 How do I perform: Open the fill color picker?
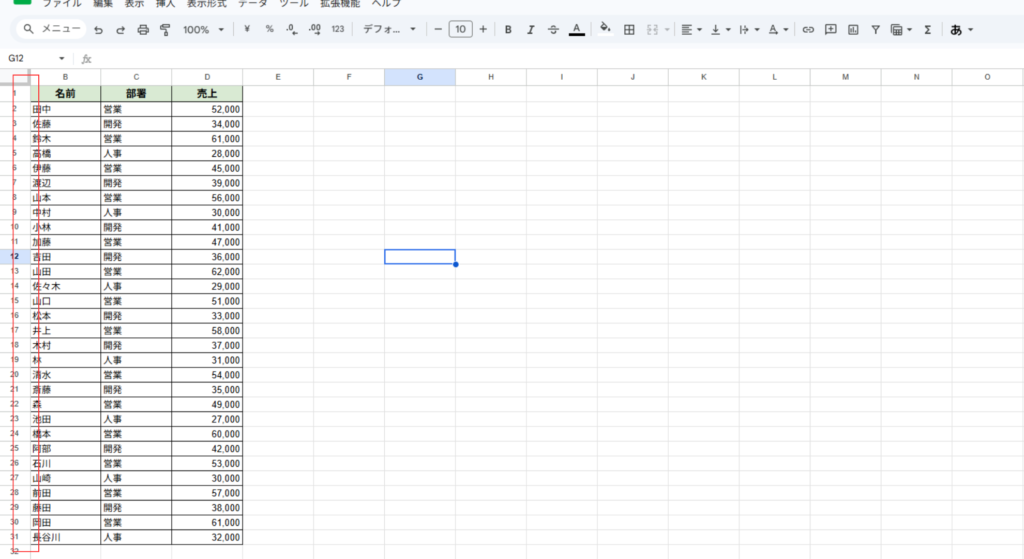605,30
